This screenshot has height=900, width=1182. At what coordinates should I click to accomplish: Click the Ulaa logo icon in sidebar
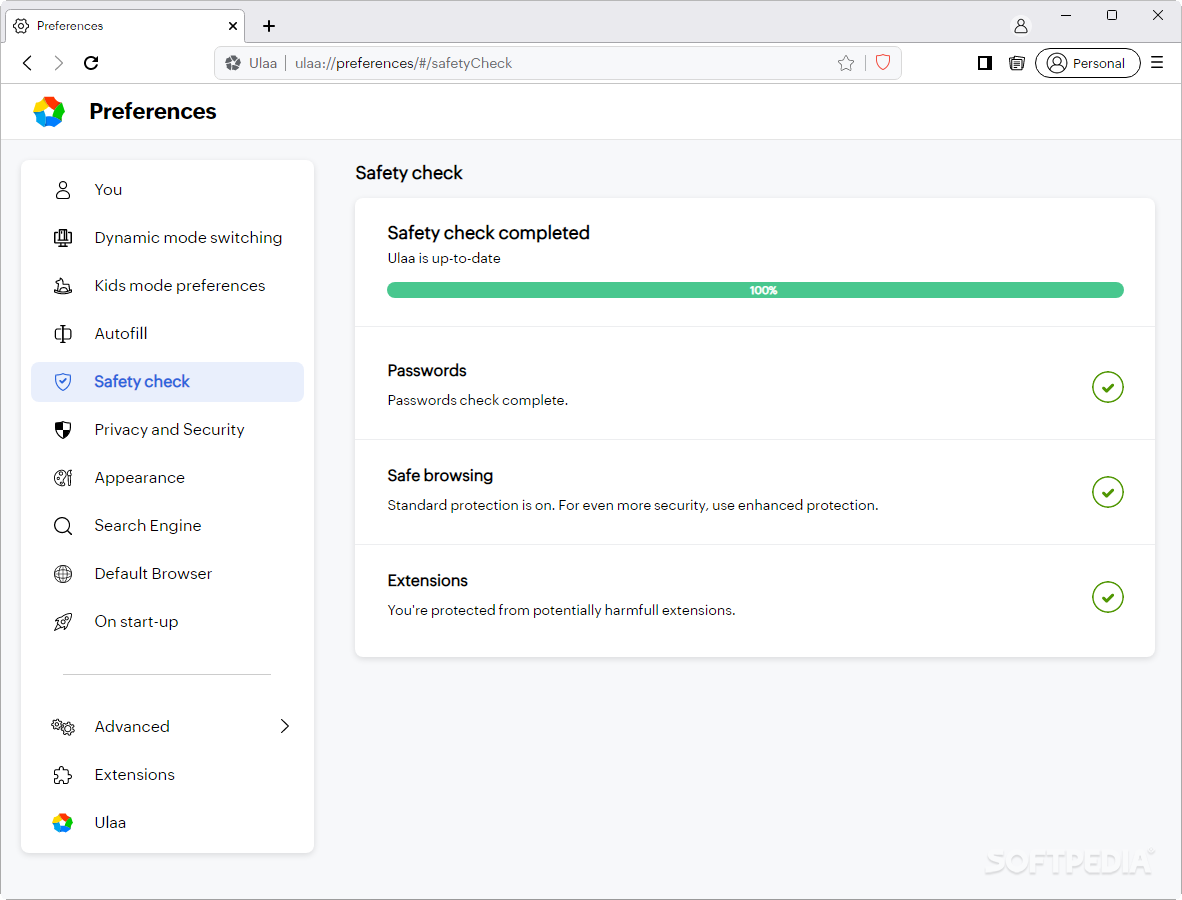tap(63, 823)
